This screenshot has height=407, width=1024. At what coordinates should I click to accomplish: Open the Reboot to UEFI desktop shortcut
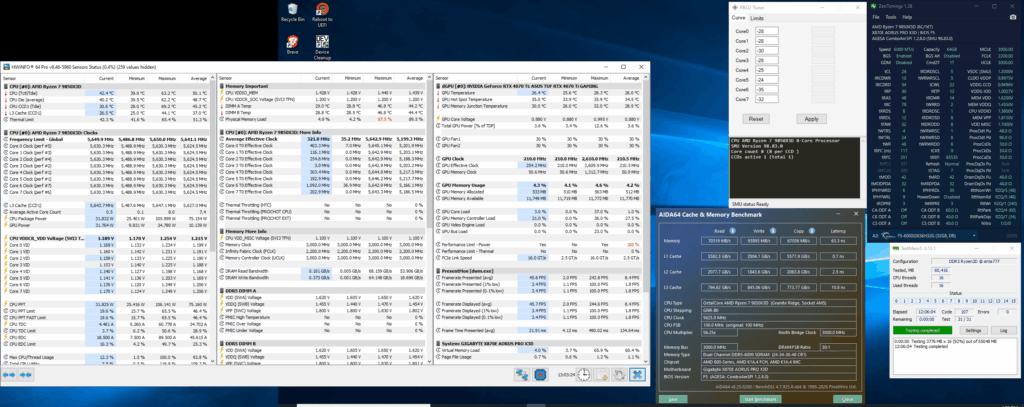click(x=322, y=12)
